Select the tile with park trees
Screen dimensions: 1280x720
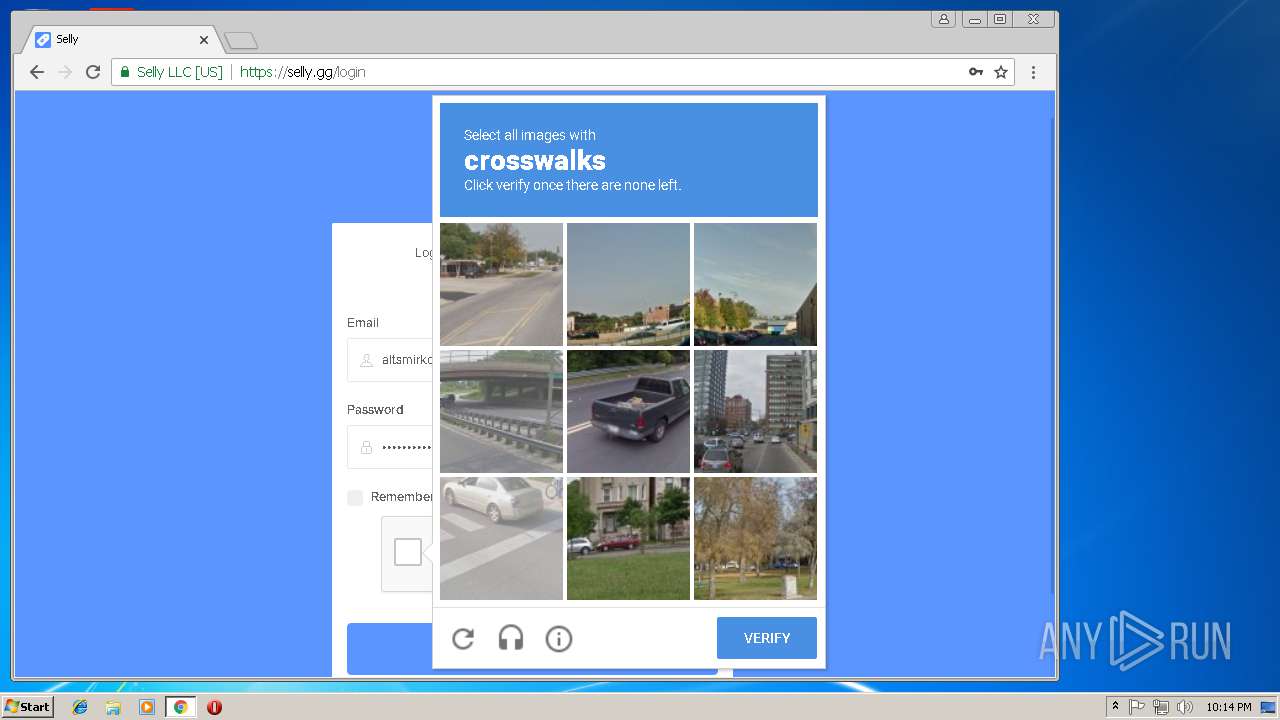(755, 538)
